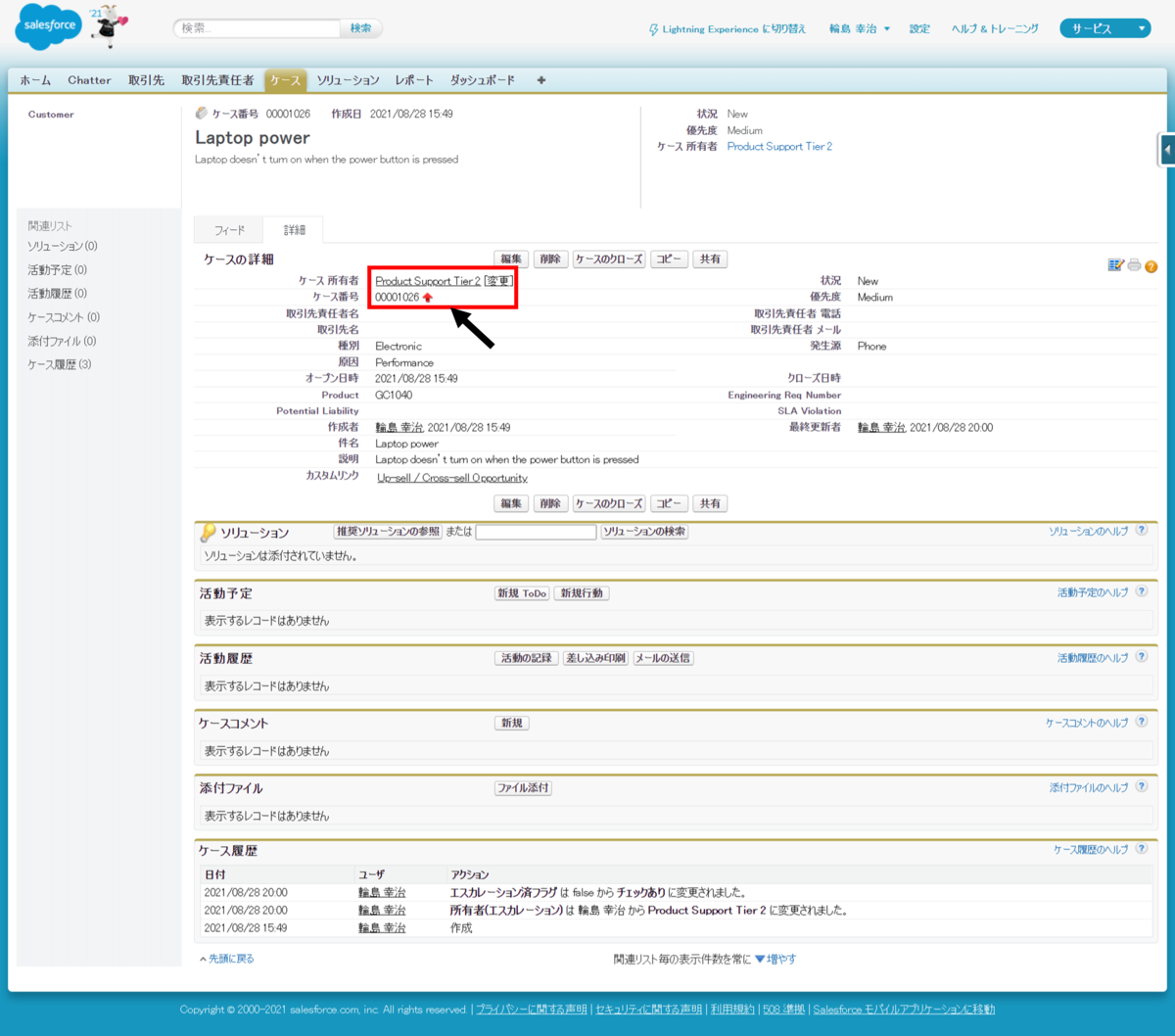Open the レポート tab
Viewport: 1175px width, 1036px height.
point(414,80)
